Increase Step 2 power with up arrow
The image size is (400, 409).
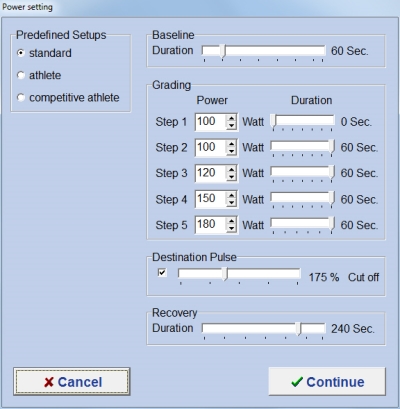[231, 144]
